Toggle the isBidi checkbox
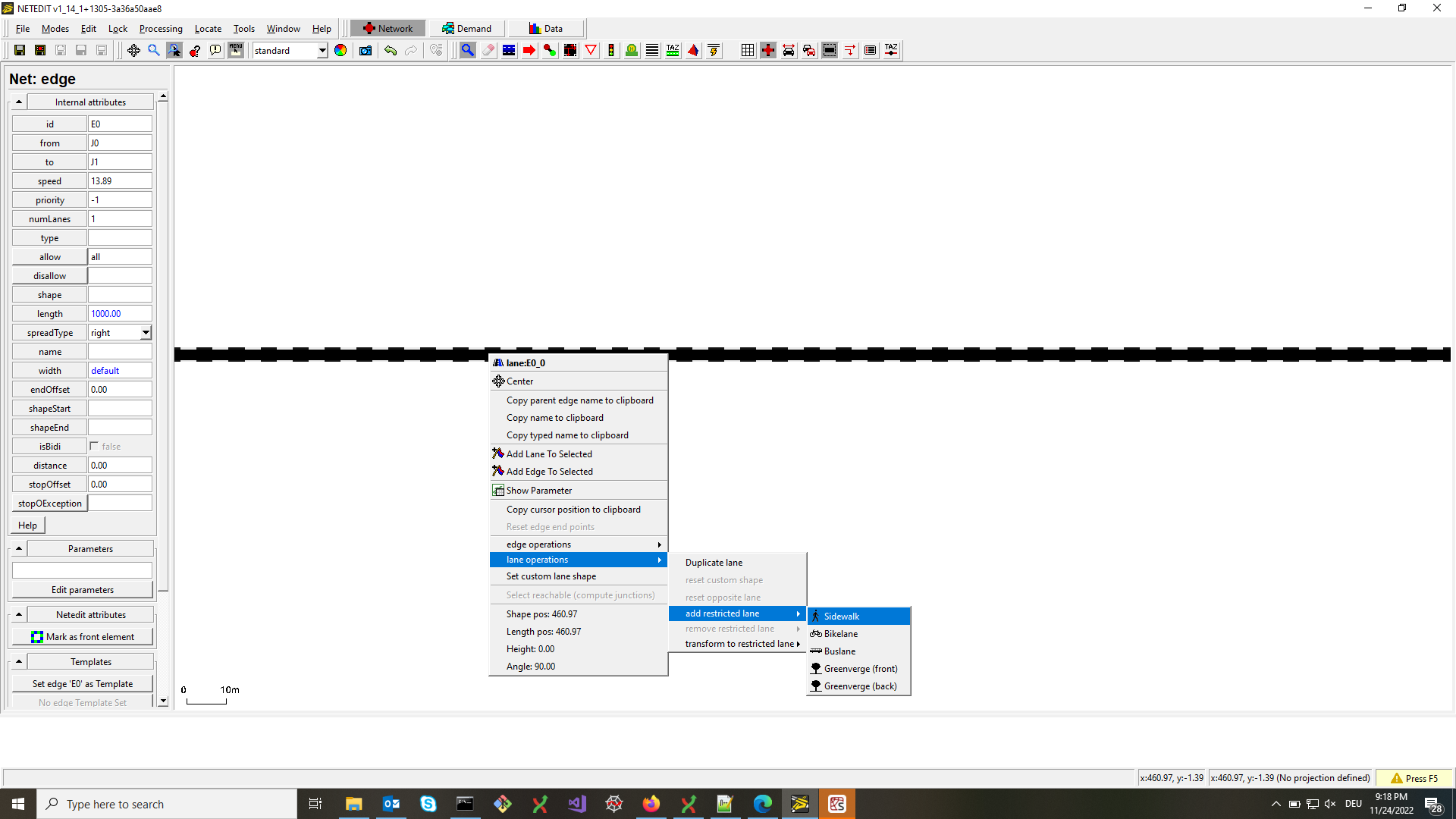Image resolution: width=1456 pixels, height=819 pixels. pyautogui.click(x=95, y=446)
